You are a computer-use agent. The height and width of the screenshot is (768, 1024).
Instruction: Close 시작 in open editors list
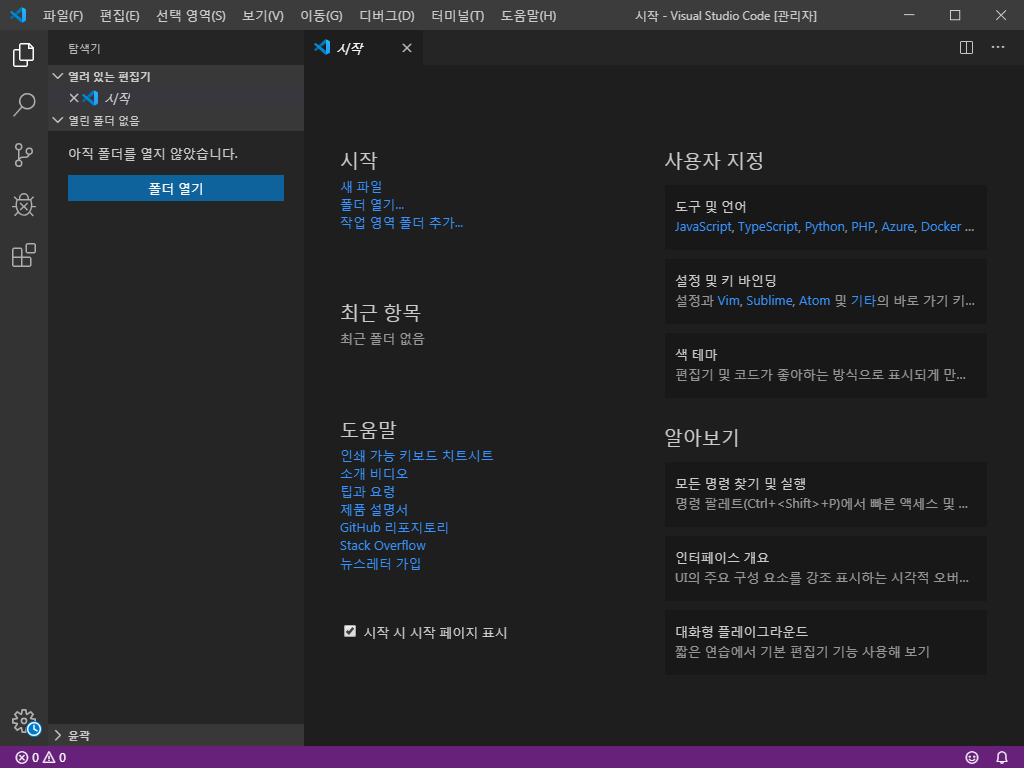pyautogui.click(x=74, y=98)
